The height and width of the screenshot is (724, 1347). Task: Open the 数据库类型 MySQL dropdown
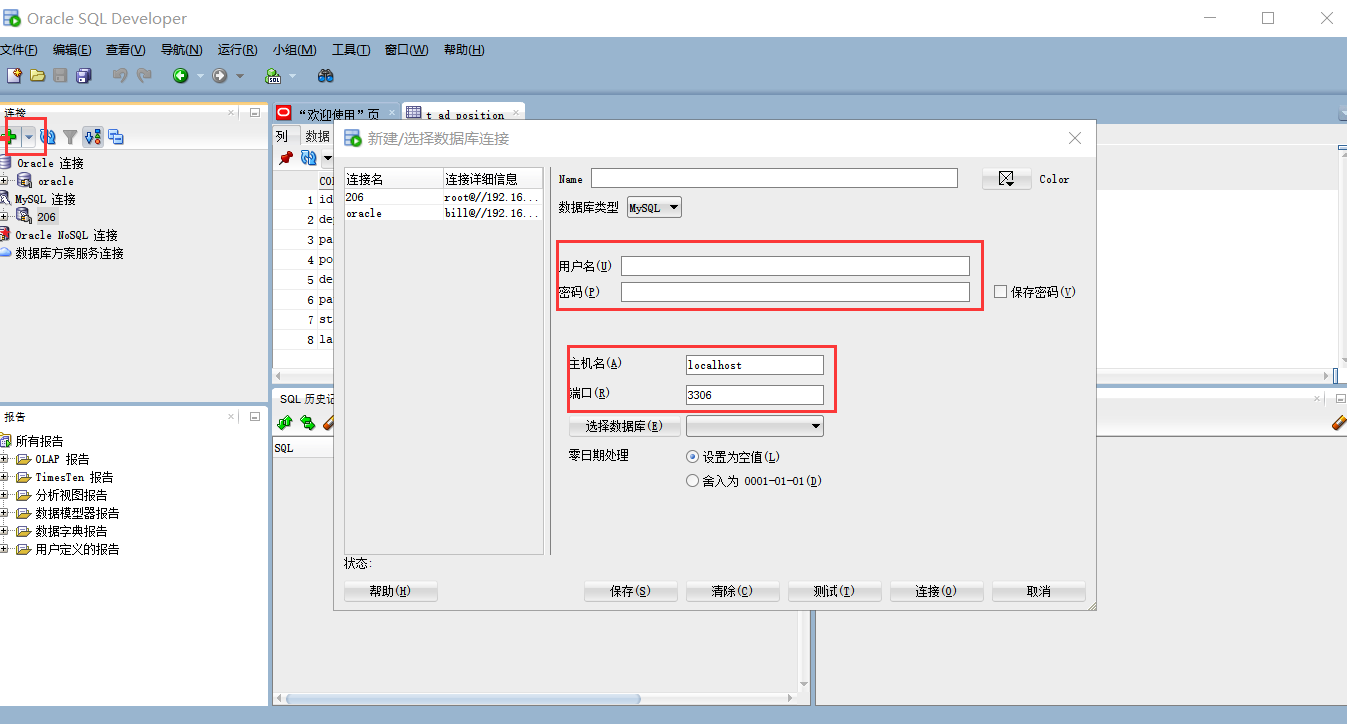[x=654, y=208]
